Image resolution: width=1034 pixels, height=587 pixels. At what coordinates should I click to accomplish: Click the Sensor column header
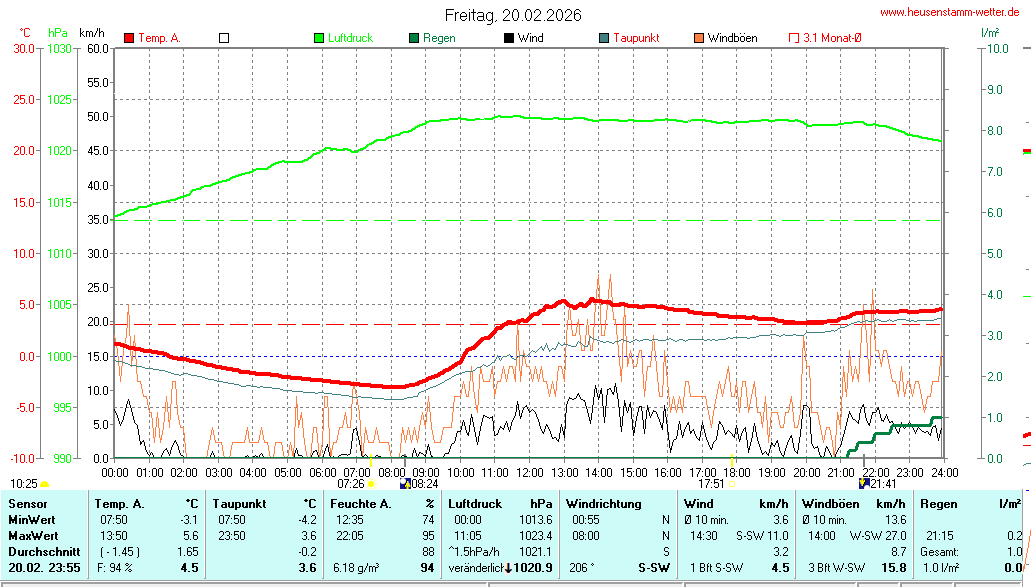(27, 503)
